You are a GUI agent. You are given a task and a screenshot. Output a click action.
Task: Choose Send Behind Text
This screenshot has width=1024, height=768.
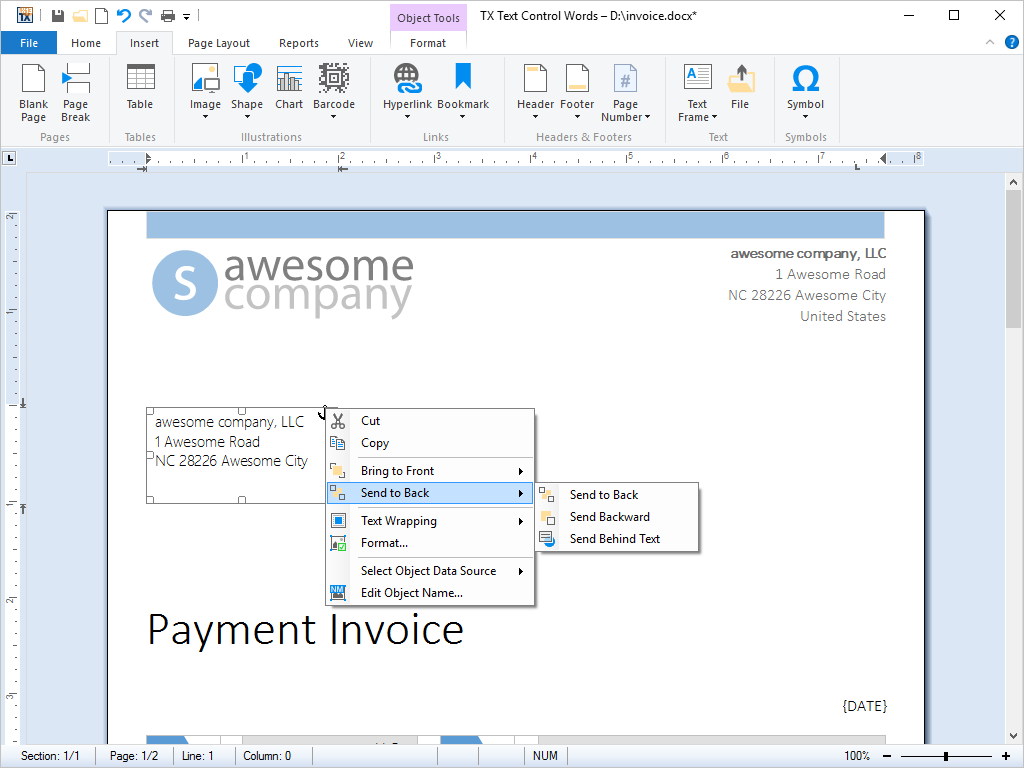(x=614, y=539)
